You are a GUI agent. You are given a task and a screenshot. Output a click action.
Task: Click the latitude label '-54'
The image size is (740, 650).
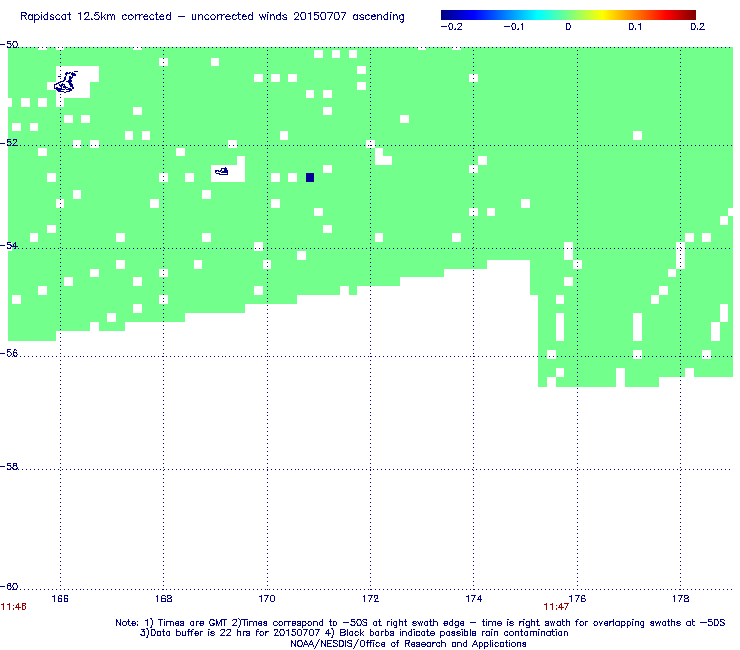[9, 245]
